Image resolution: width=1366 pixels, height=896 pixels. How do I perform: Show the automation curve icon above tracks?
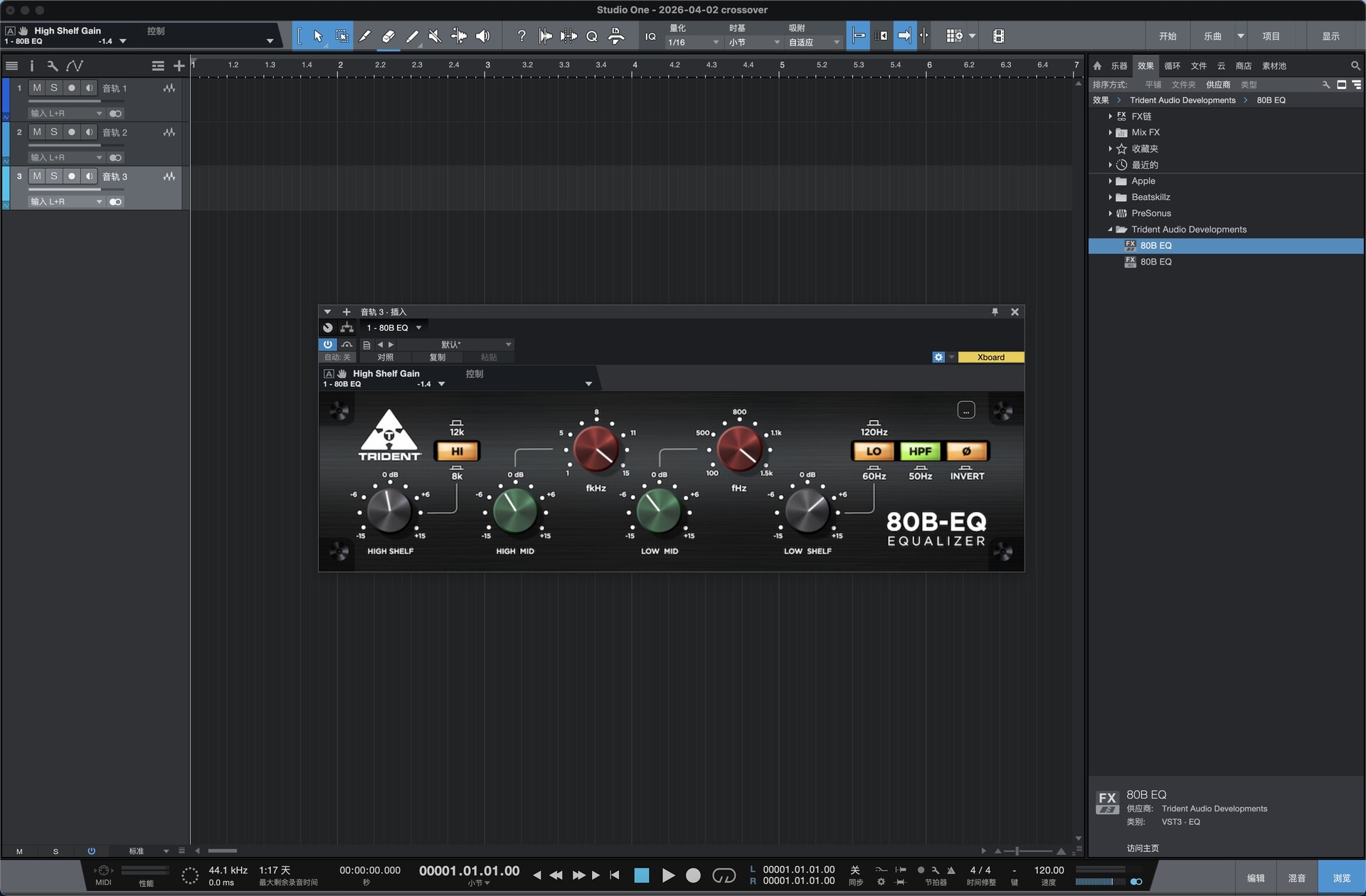pos(75,66)
